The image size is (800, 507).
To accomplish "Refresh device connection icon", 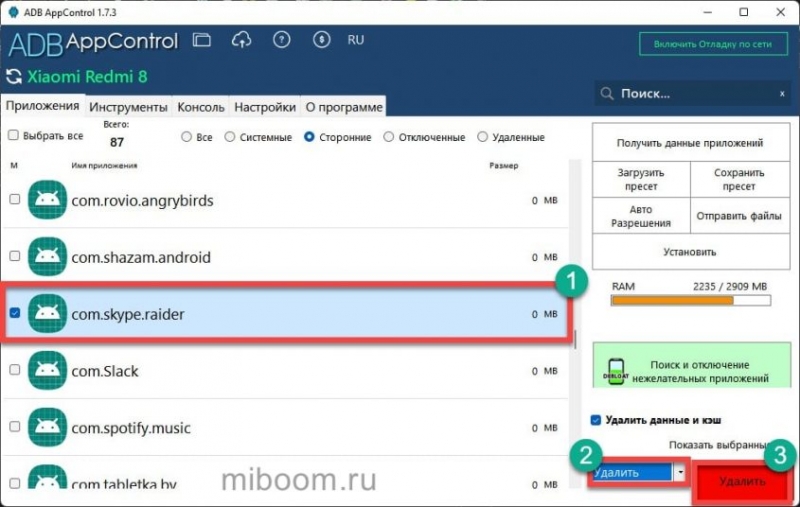I will 14,77.
